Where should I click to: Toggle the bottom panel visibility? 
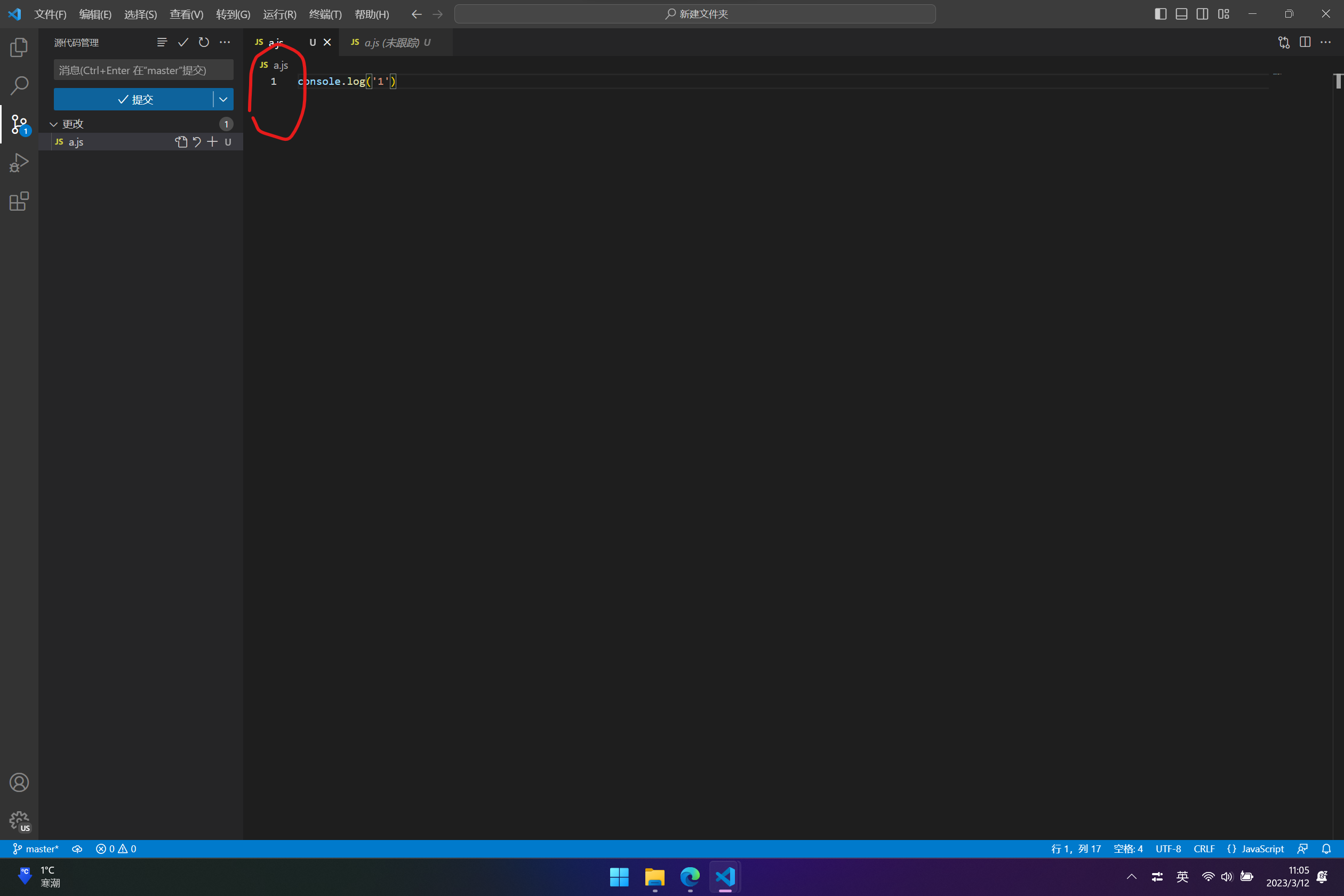pos(1181,13)
